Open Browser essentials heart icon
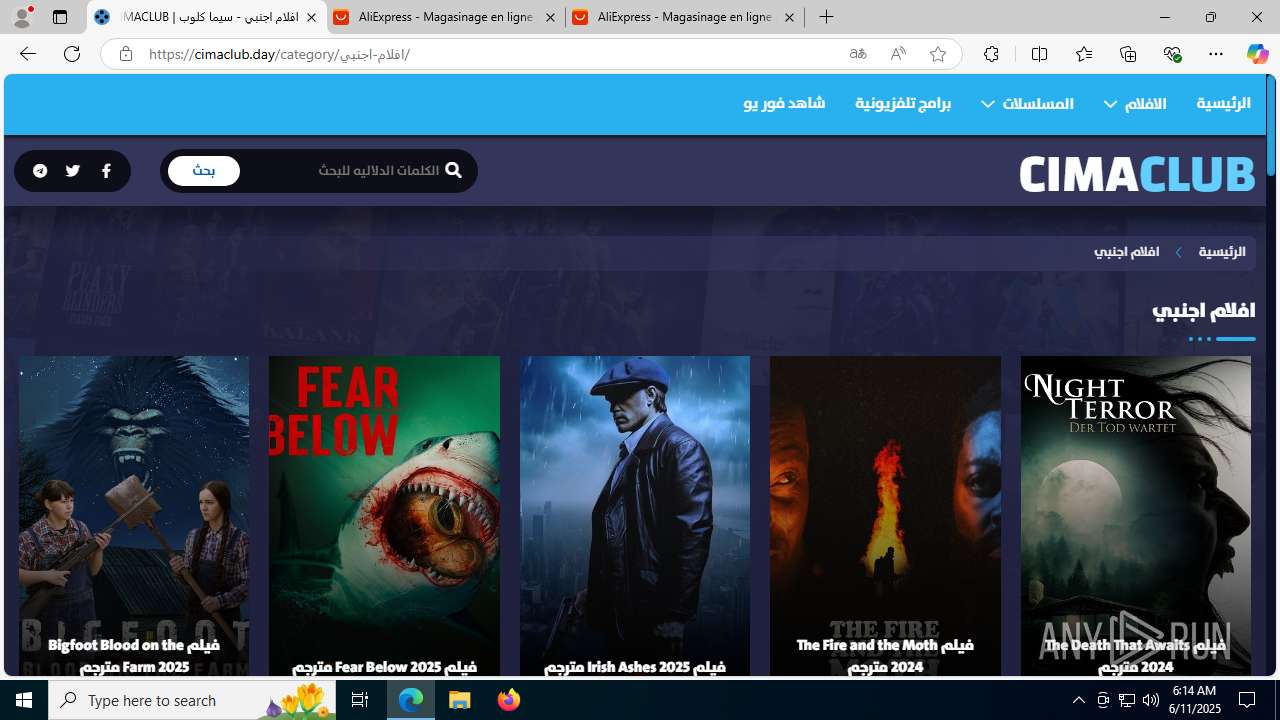The width and height of the screenshot is (1280, 720). (1172, 54)
